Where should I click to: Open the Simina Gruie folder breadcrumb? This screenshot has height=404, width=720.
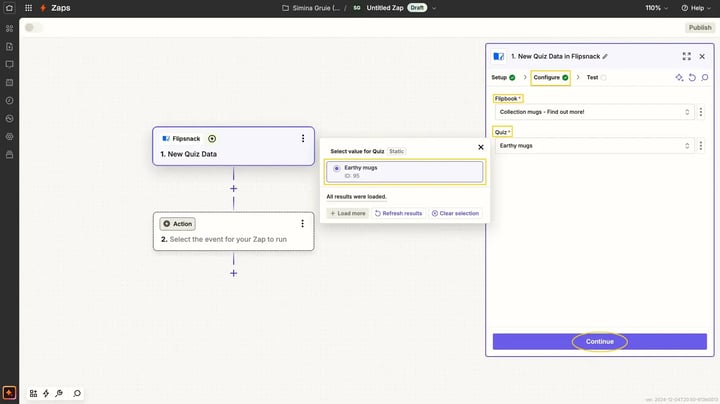[311, 8]
